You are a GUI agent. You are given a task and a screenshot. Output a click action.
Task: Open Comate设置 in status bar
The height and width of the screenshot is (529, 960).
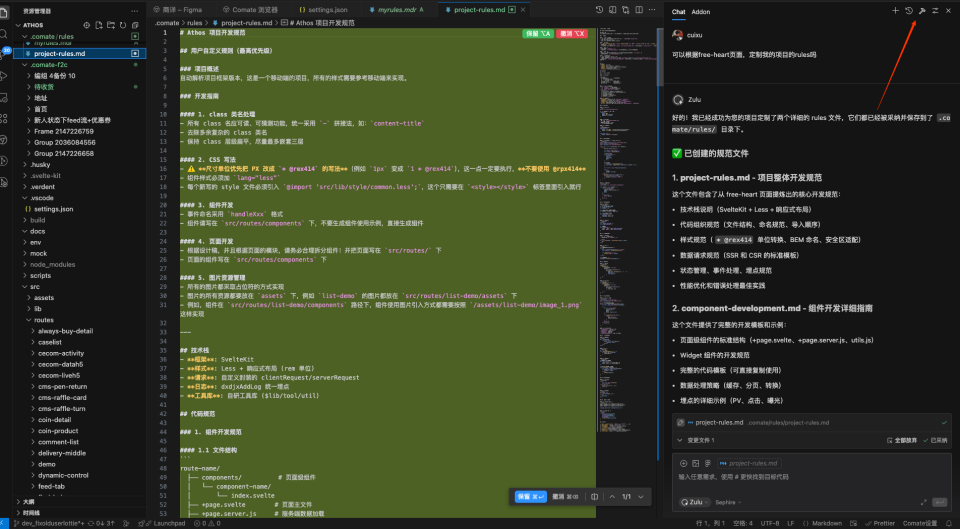920,523
